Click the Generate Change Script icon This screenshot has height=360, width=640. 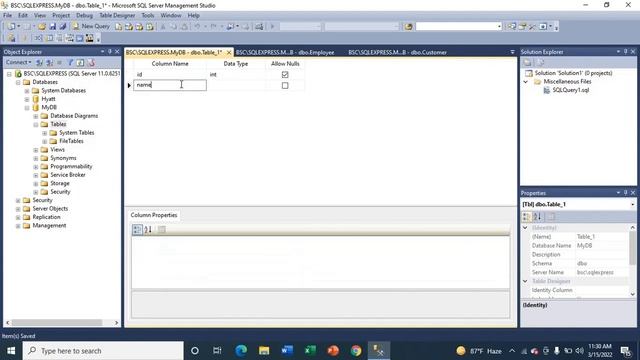point(11,38)
